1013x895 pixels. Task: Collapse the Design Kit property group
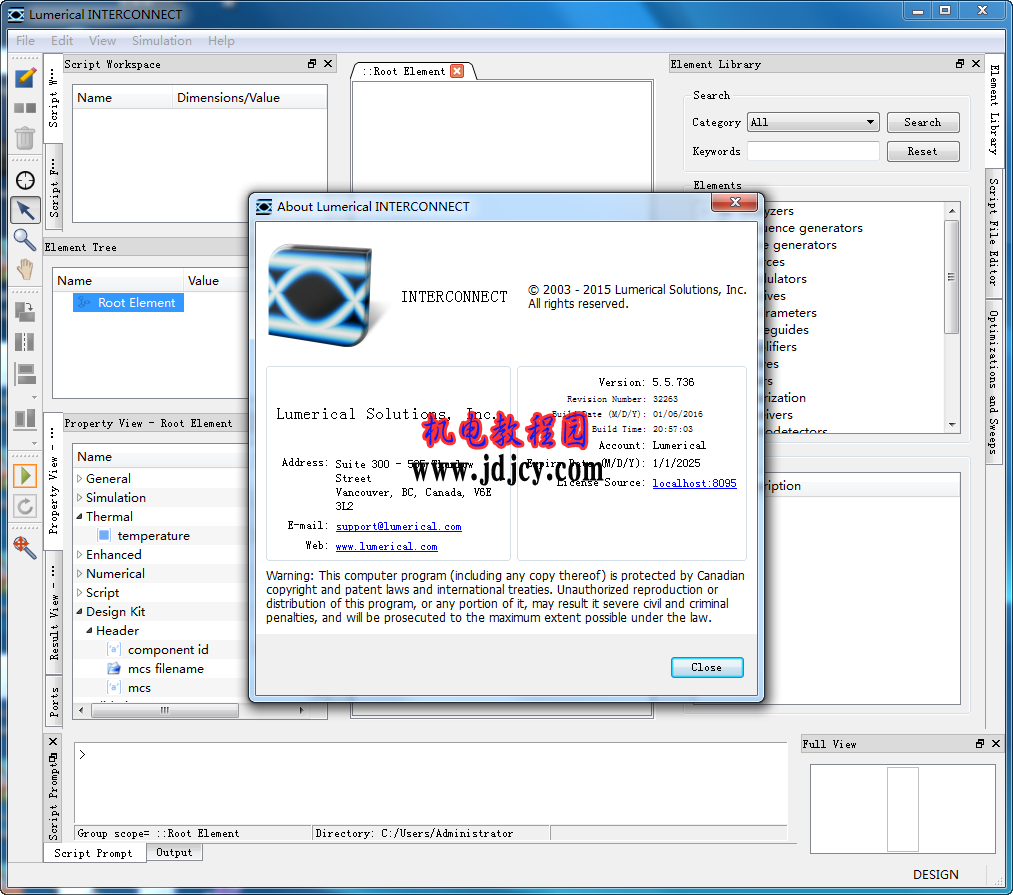[x=79, y=611]
